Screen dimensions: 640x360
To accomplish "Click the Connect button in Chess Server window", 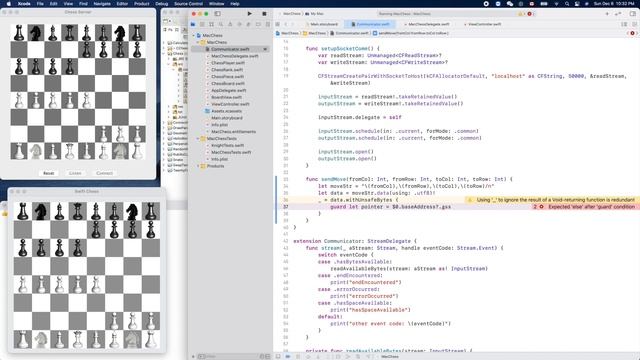I will (x=104, y=173).
